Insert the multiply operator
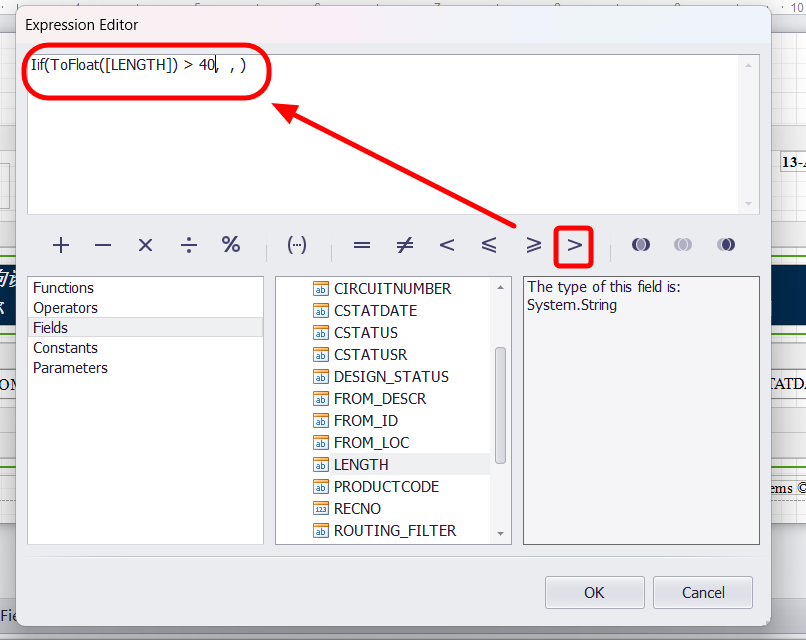Image resolution: width=806 pixels, height=640 pixels. coord(145,245)
